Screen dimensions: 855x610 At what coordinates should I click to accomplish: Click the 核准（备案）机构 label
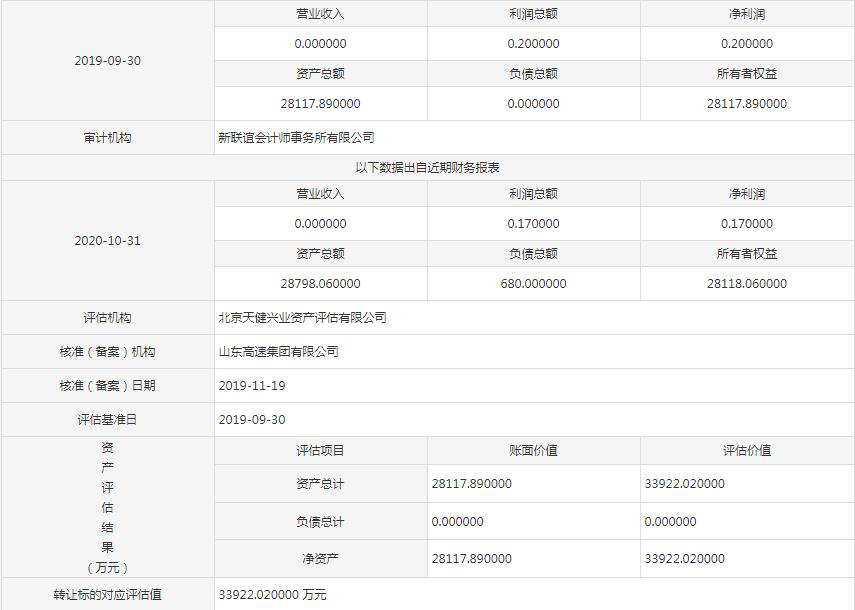pyautogui.click(x=107, y=352)
